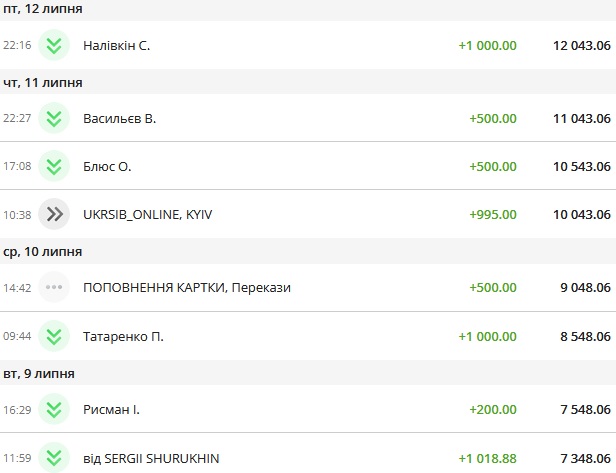The height and width of the screenshot is (473, 616).
Task: Click the gray double-arrow icon for UKRSIB_ONLINE
Action: (x=54, y=214)
